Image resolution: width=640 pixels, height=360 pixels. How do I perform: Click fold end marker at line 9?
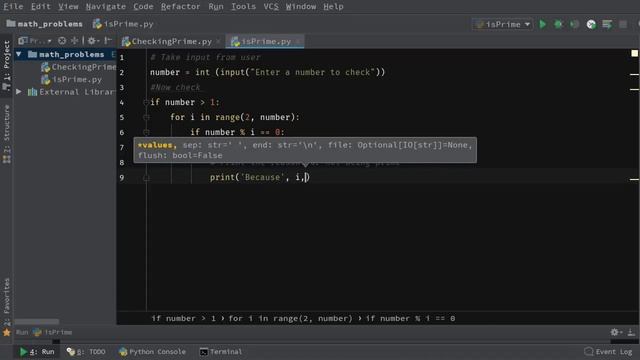tap(146, 178)
